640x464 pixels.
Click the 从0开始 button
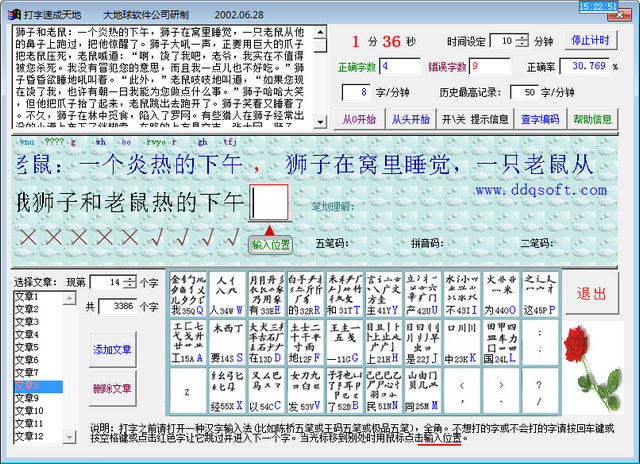point(359,119)
